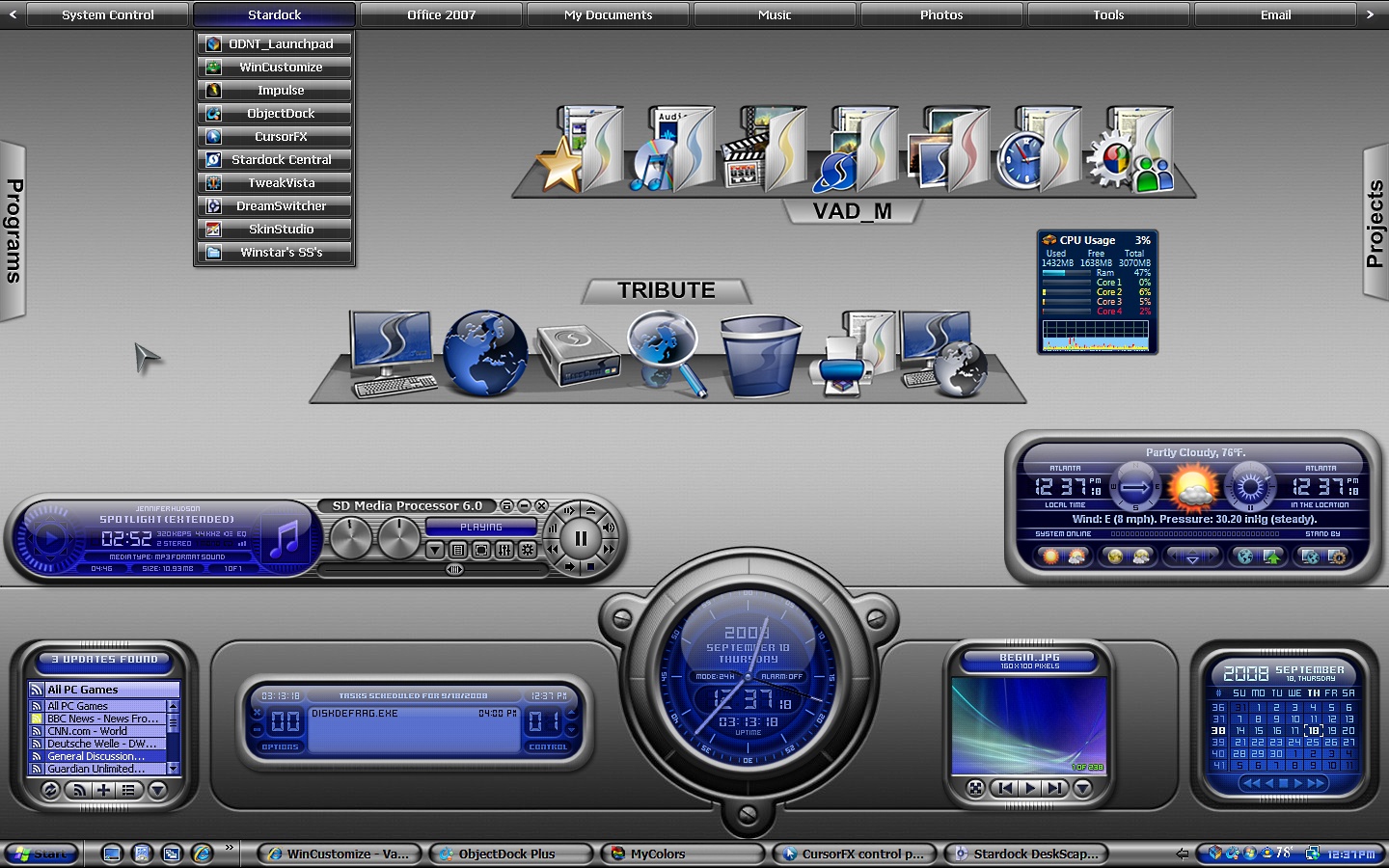Screen dimensions: 1389x868
Task: Expand the RSS widget down-arrow menu
Action: pos(157,790)
